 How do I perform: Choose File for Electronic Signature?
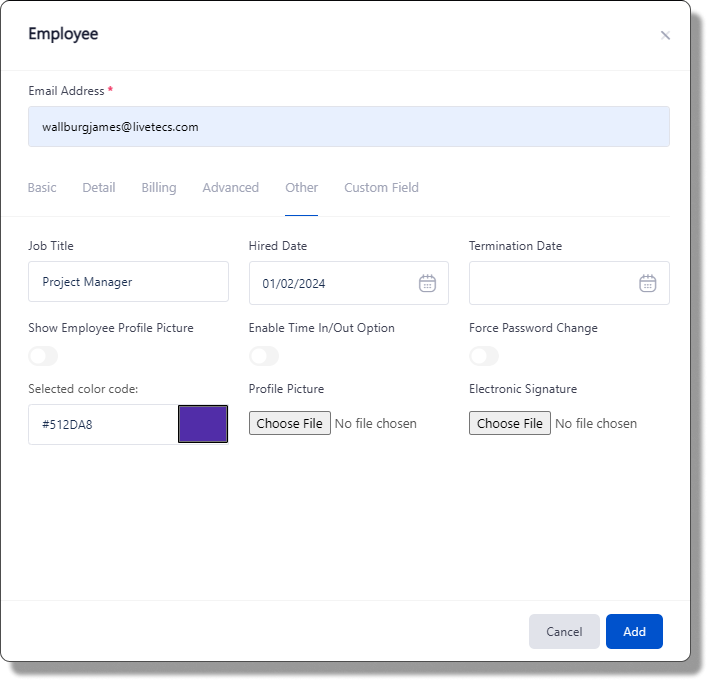[x=510, y=423]
